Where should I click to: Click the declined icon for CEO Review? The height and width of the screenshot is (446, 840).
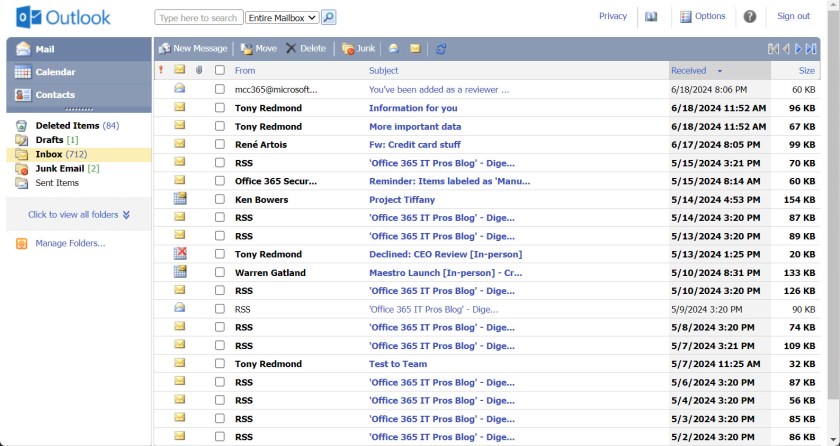click(180, 253)
